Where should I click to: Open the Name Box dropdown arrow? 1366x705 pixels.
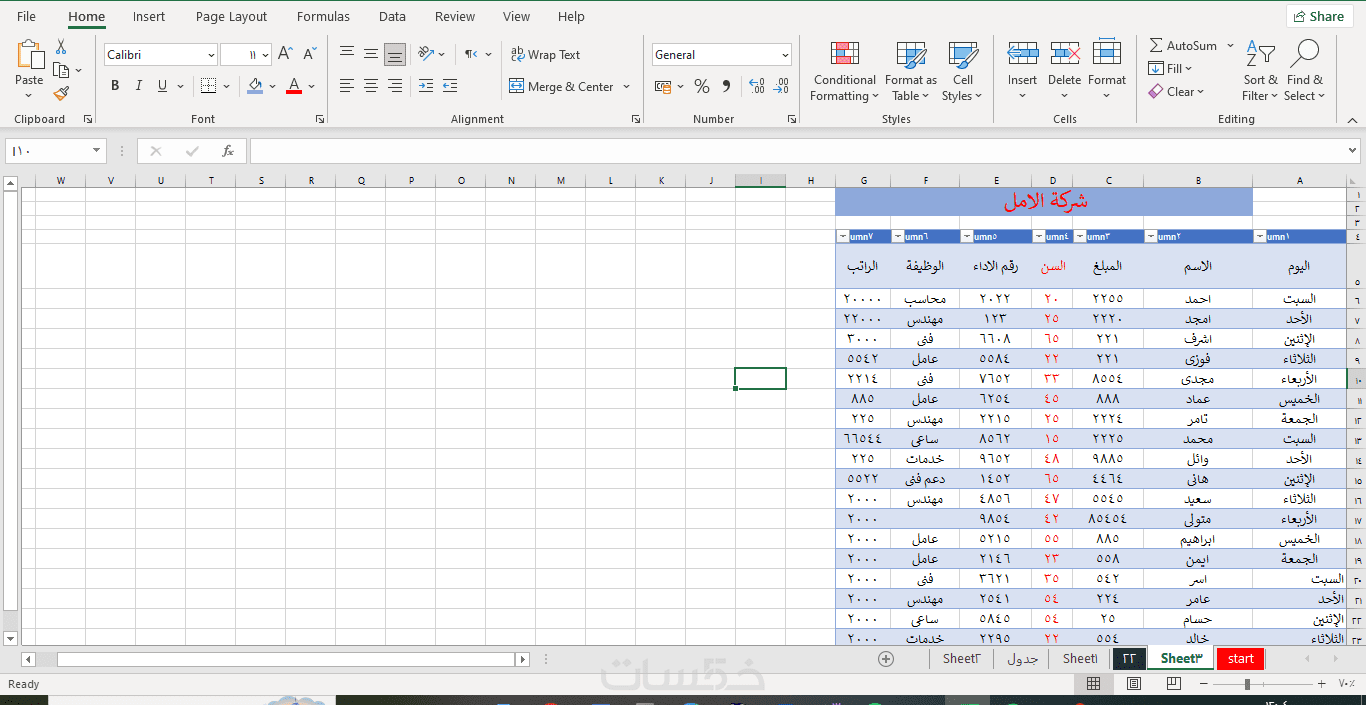click(x=97, y=151)
